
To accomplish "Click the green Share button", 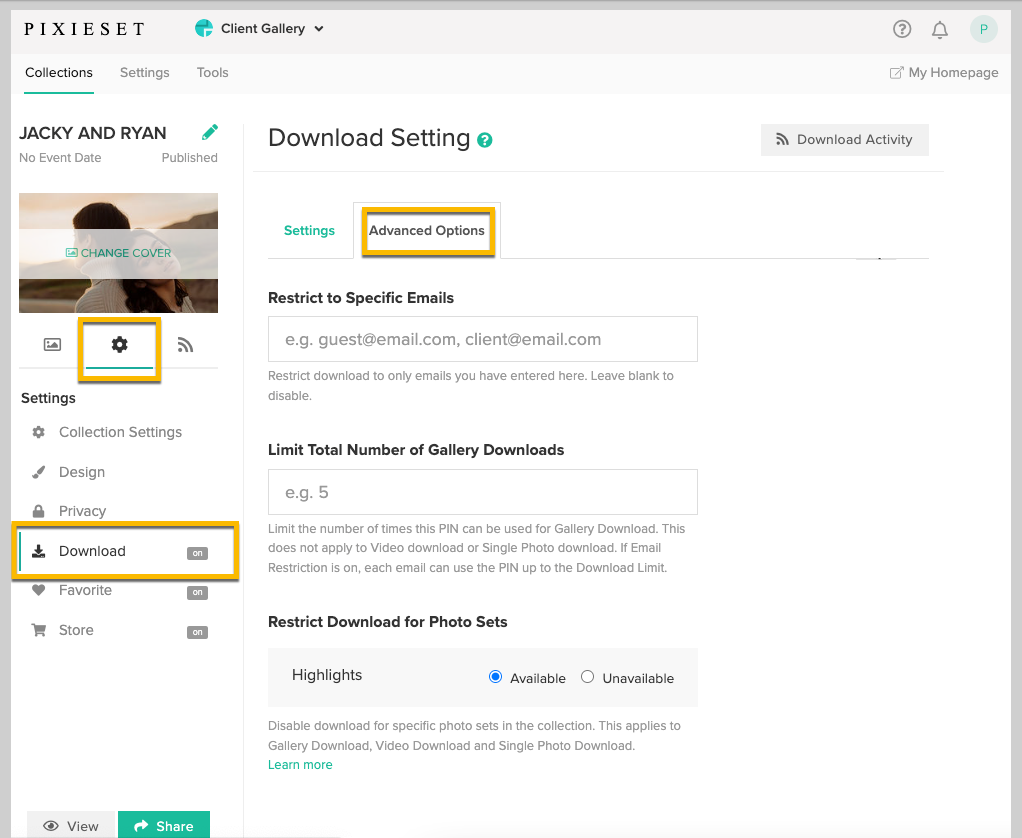I will pyautogui.click(x=164, y=826).
